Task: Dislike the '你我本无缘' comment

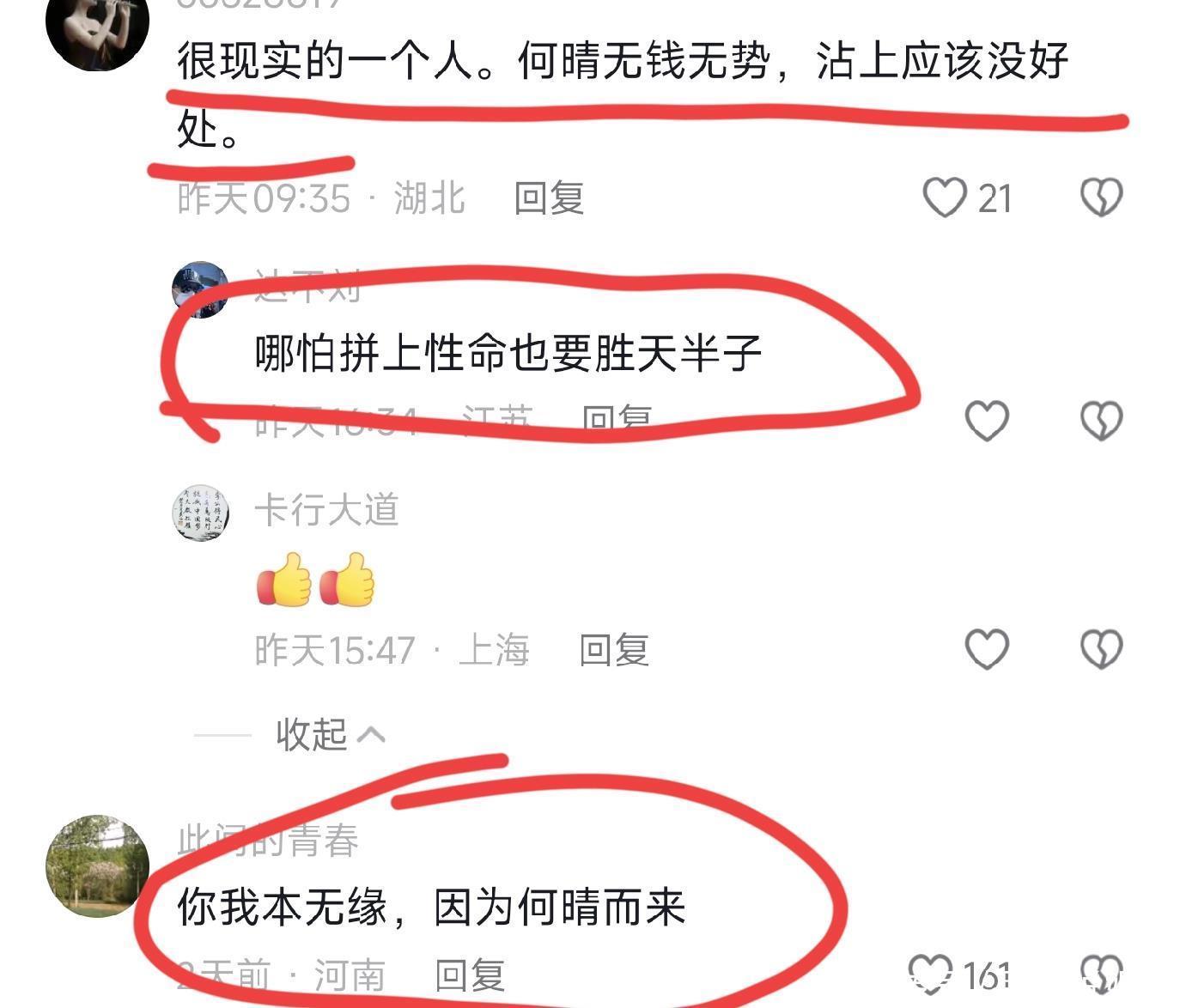Action: (1101, 975)
